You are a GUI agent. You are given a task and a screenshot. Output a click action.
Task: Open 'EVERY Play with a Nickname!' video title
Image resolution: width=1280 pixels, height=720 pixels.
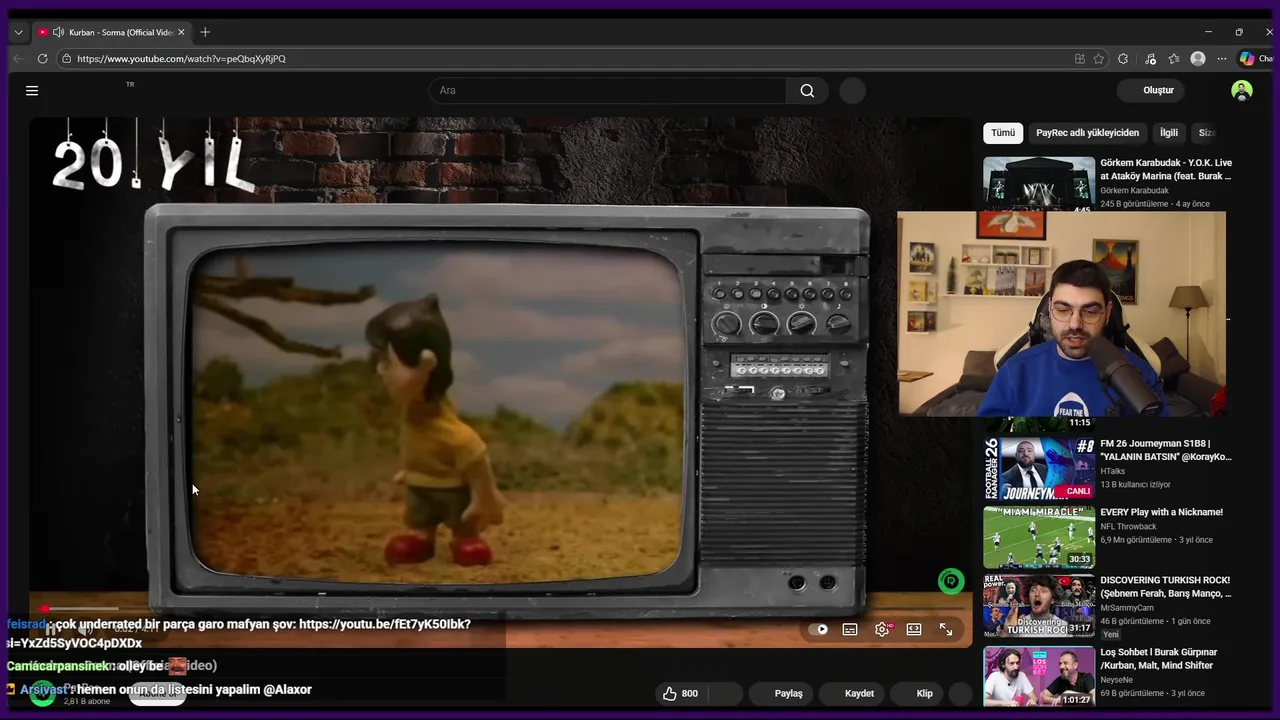[1161, 512]
